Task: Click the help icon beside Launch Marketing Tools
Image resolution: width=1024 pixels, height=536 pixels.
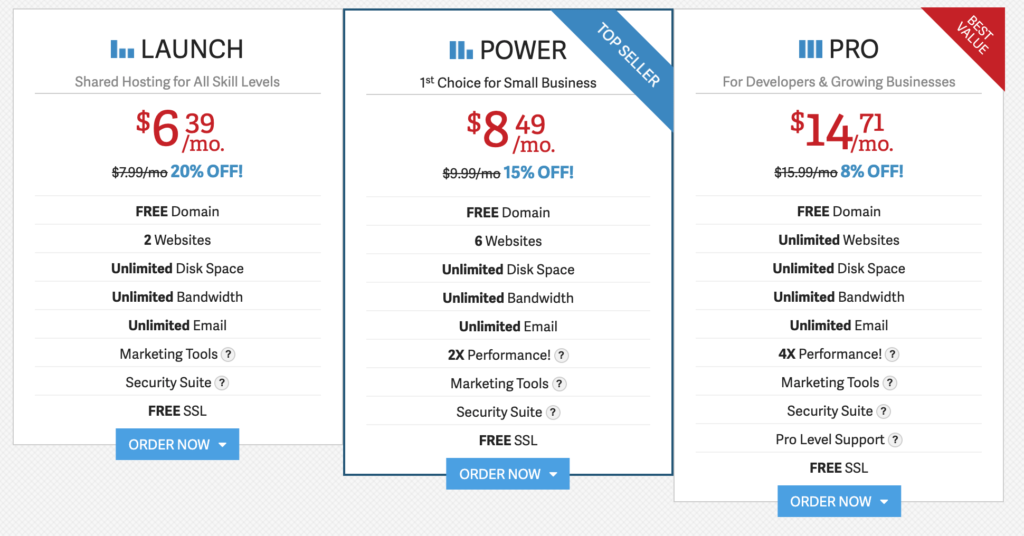Action: (229, 354)
